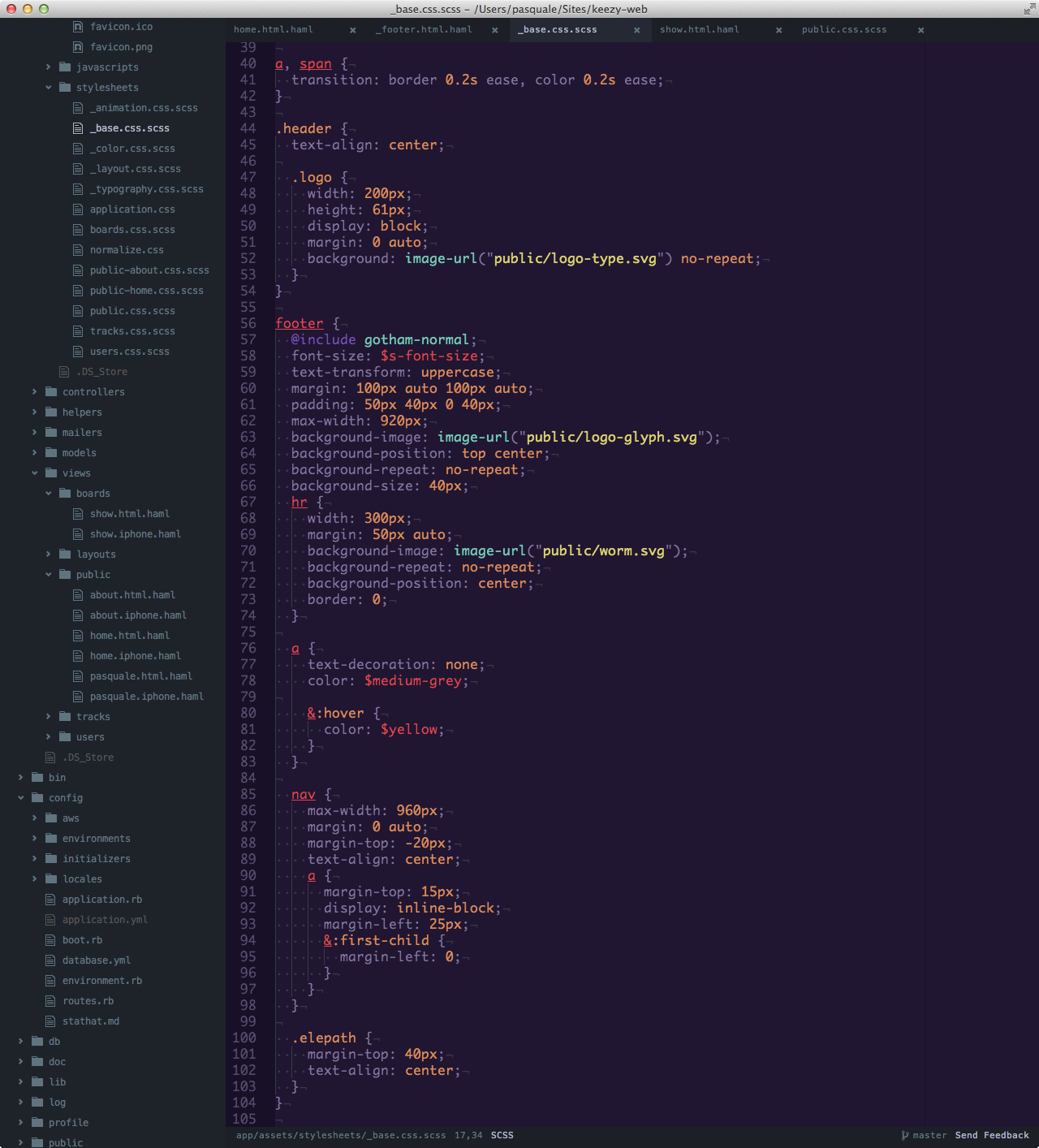This screenshot has height=1148, width=1039.
Task: Click the file icon beside routes.rb
Action: click(x=50, y=1001)
